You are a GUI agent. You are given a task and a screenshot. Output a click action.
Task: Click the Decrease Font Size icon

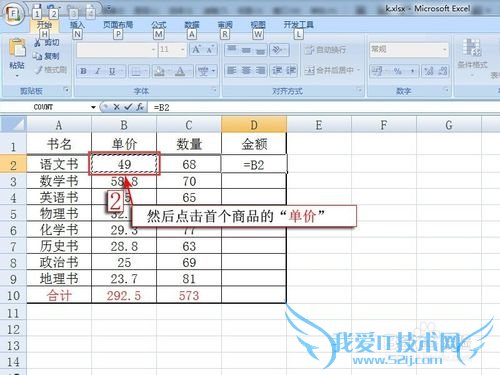tap(210, 50)
